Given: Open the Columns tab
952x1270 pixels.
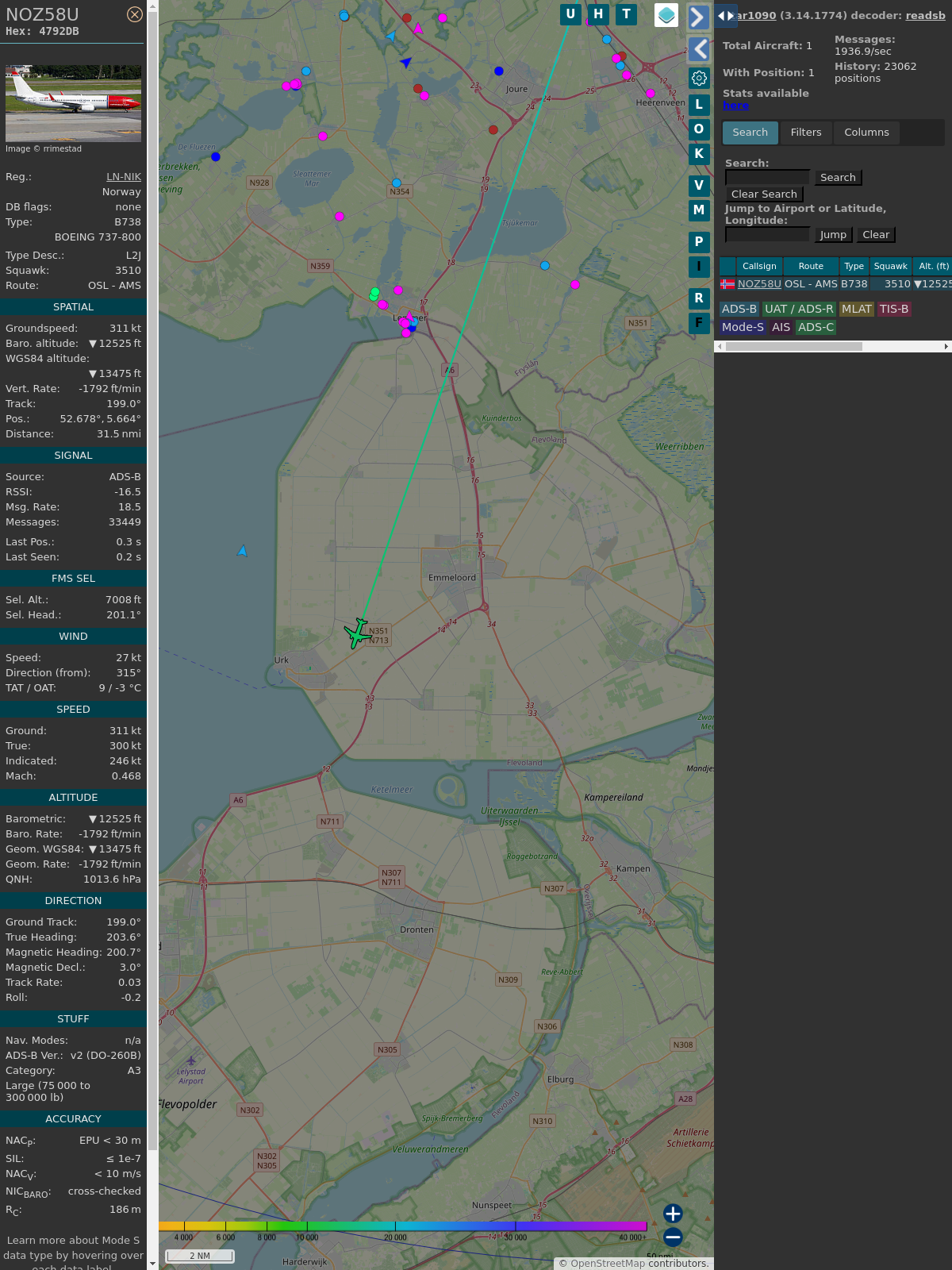Looking at the screenshot, I should pyautogui.click(x=866, y=133).
